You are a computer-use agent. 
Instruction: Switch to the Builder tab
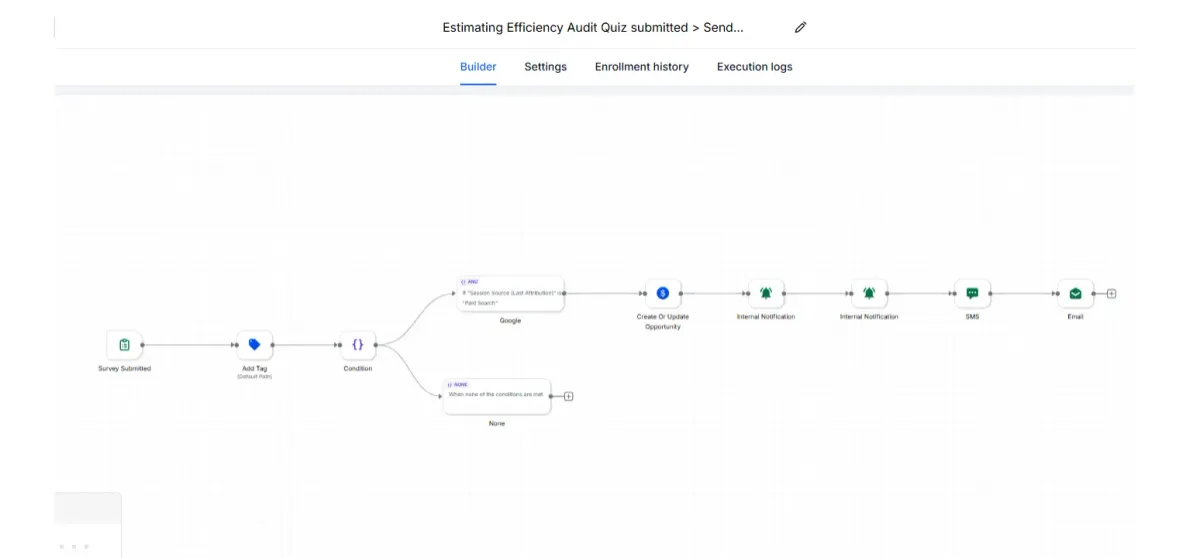478,67
